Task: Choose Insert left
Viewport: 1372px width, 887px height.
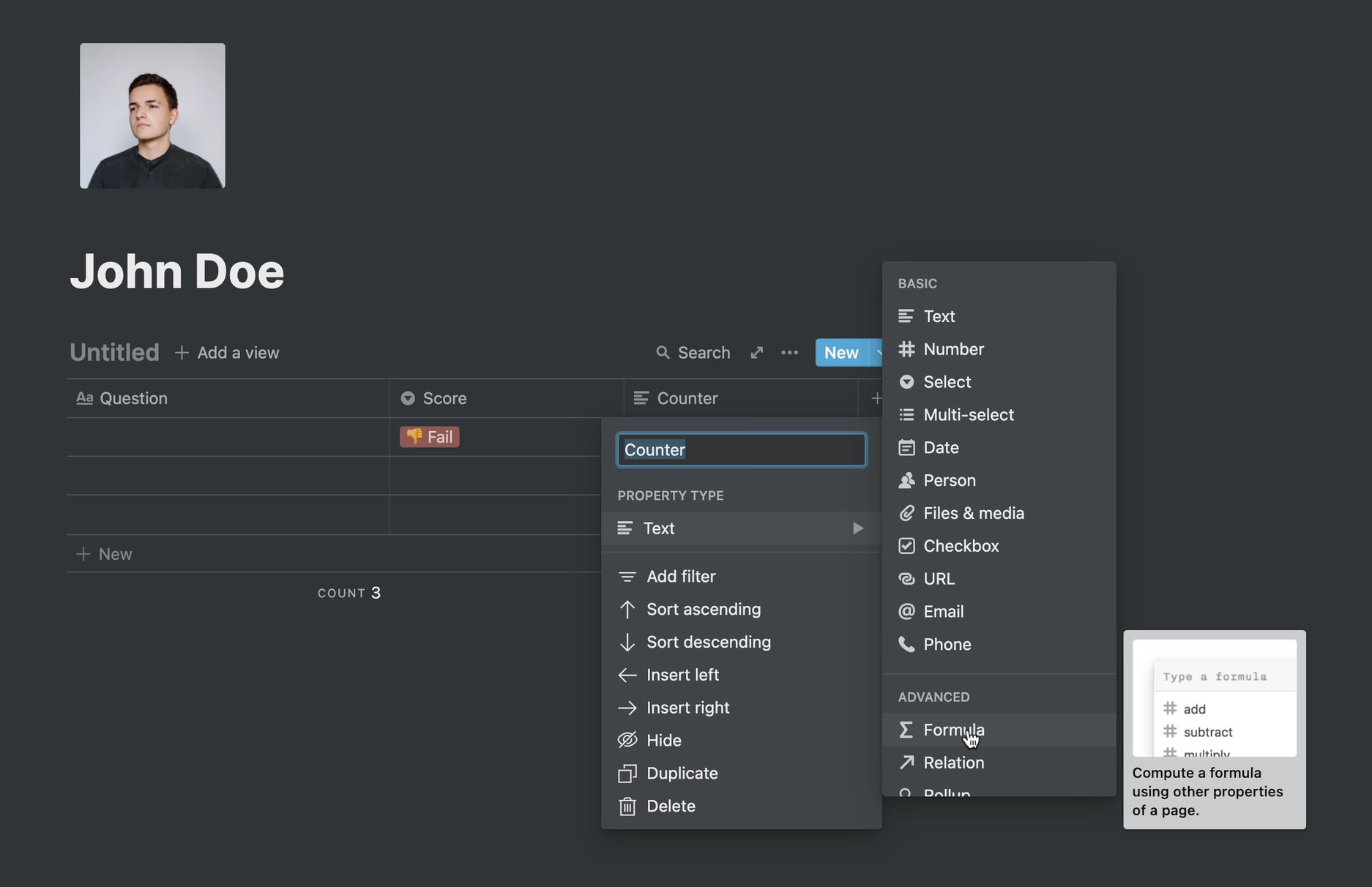Action: coord(741,675)
